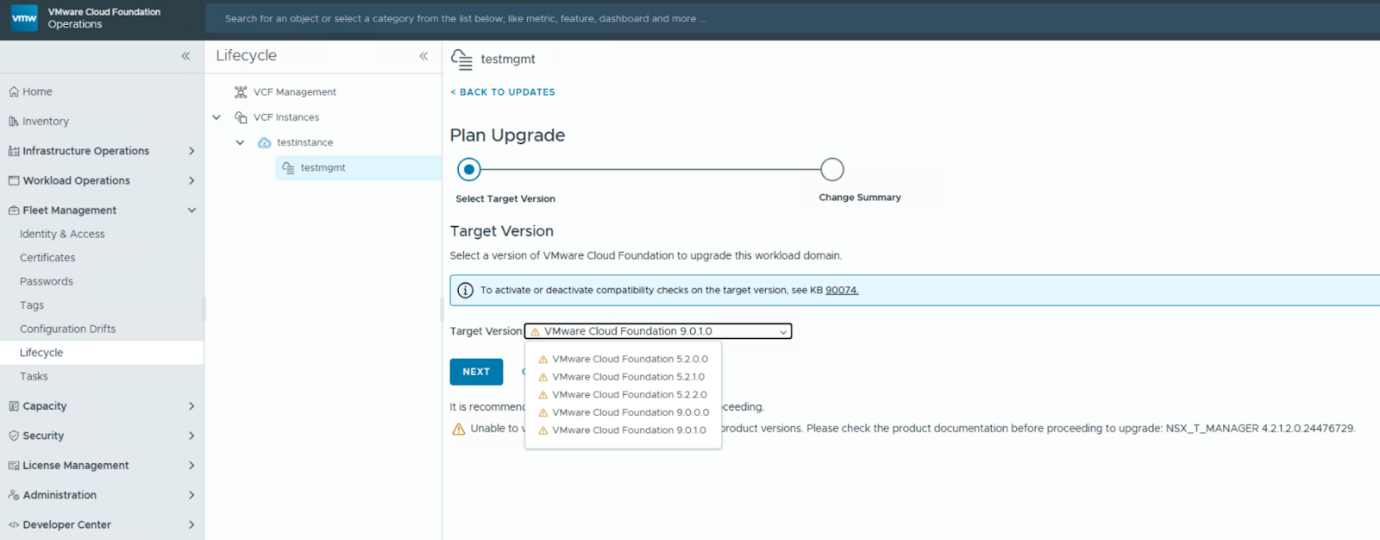The image size is (1380, 540).
Task: Choose VMware Cloud Foundation 5.2.1.0 option
Action: pyautogui.click(x=629, y=377)
